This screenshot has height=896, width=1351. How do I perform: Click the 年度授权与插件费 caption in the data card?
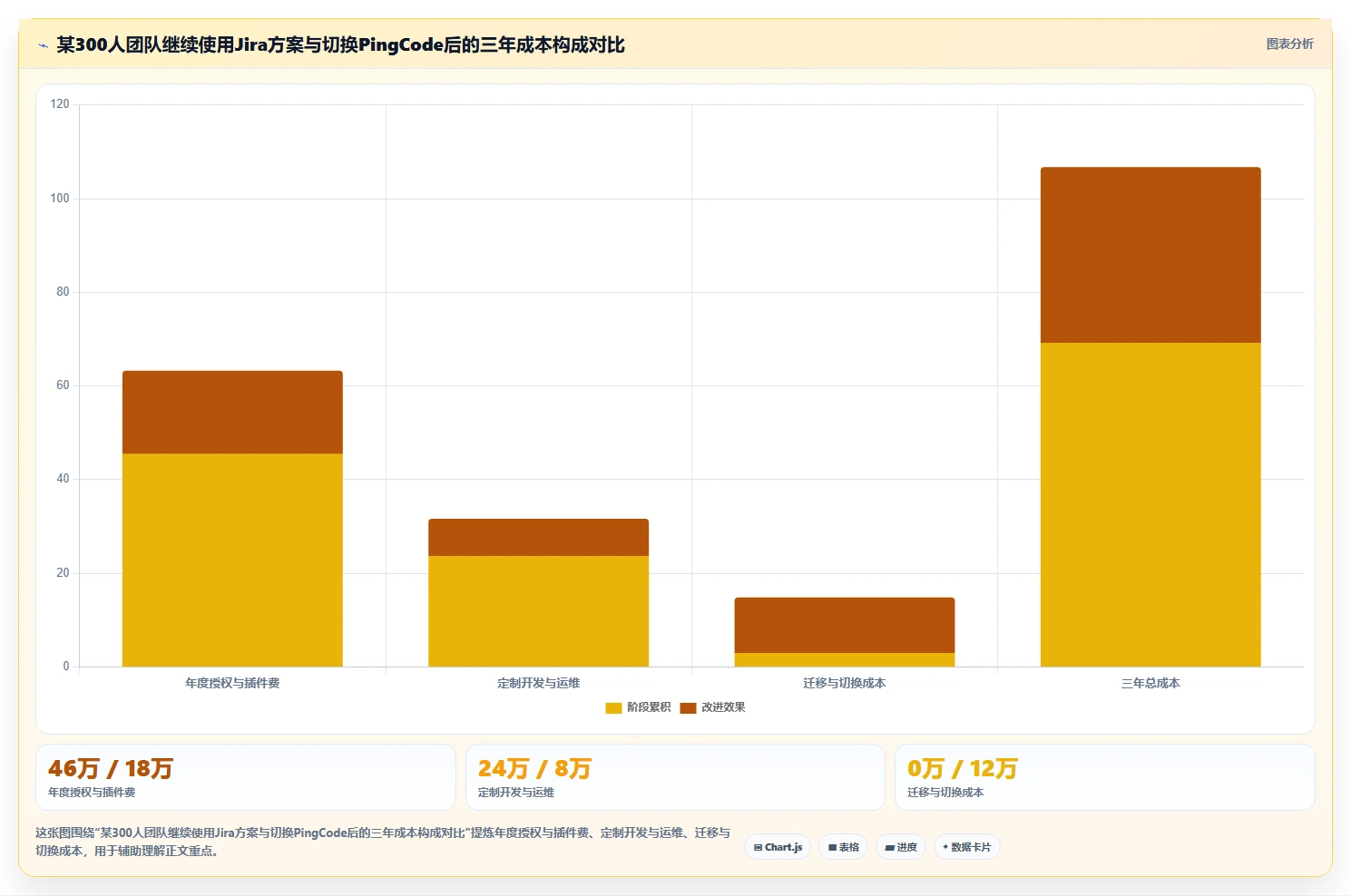click(92, 793)
